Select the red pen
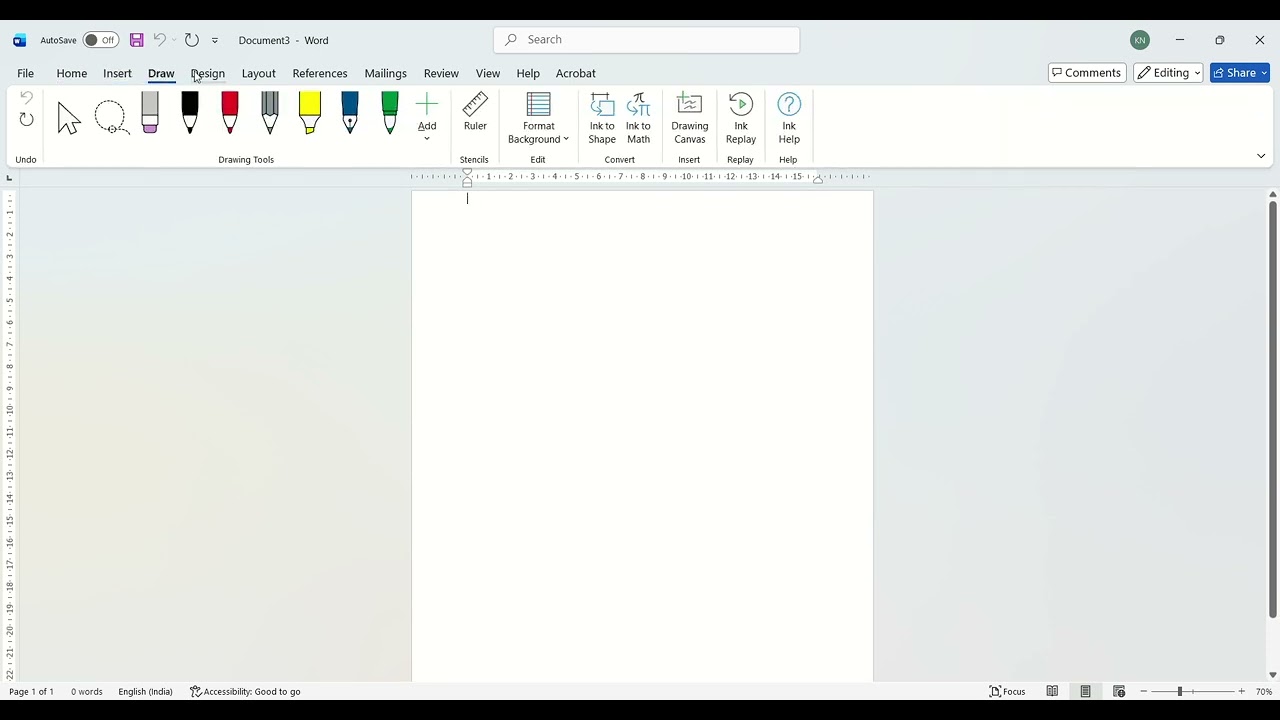Screen dimensions: 1280x720 (230, 113)
